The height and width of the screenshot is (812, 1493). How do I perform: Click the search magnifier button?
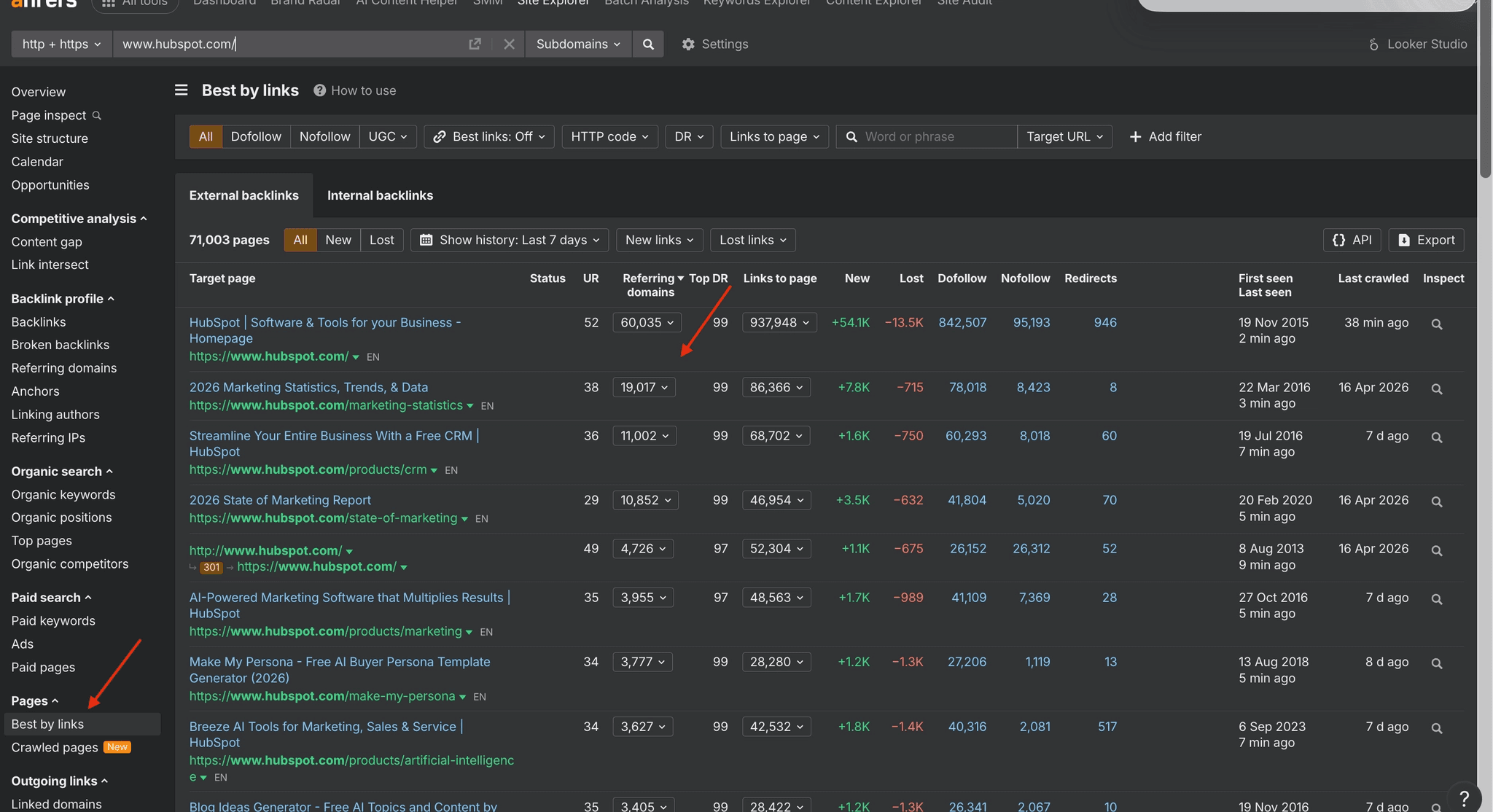tap(648, 44)
